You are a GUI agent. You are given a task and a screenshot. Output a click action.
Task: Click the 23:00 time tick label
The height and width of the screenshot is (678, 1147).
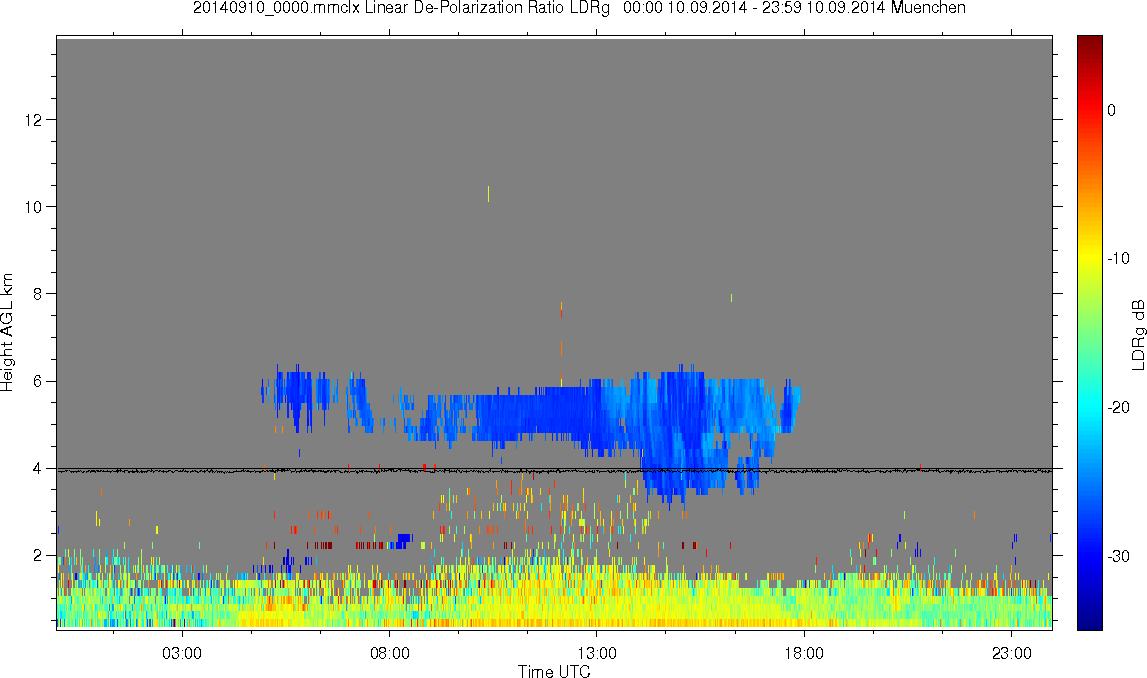1012,652
